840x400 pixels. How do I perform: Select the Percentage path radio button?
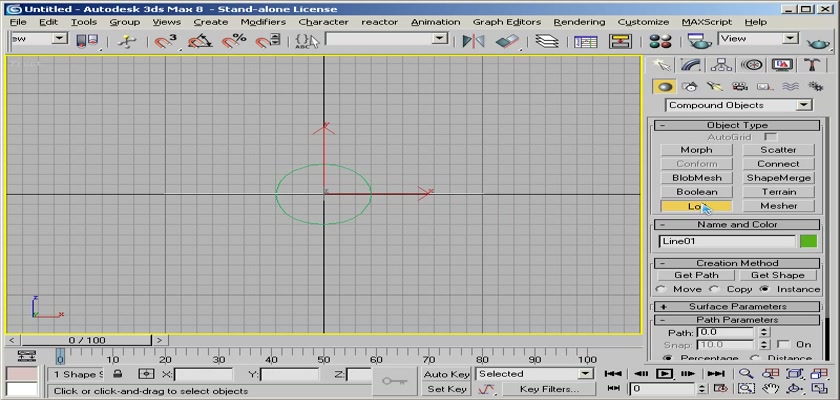[668, 358]
